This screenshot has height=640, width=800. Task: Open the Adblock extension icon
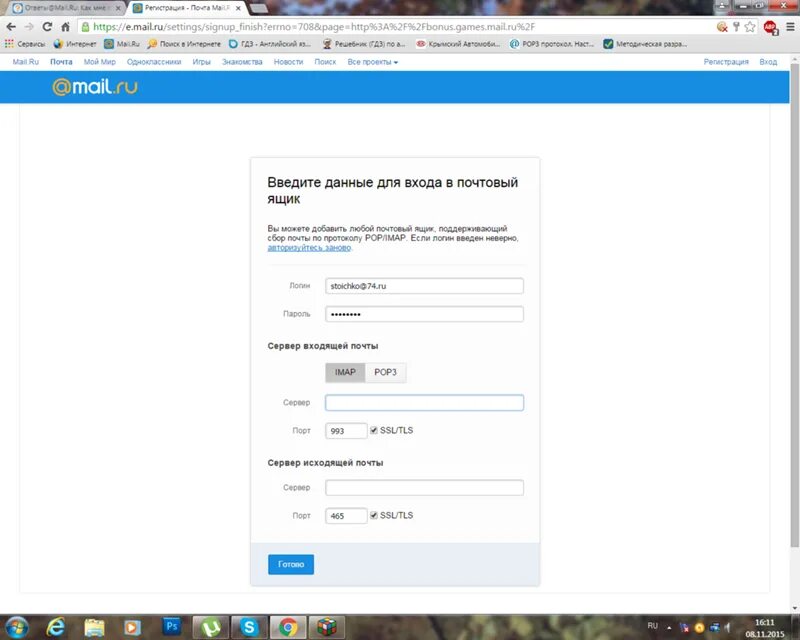(770, 28)
